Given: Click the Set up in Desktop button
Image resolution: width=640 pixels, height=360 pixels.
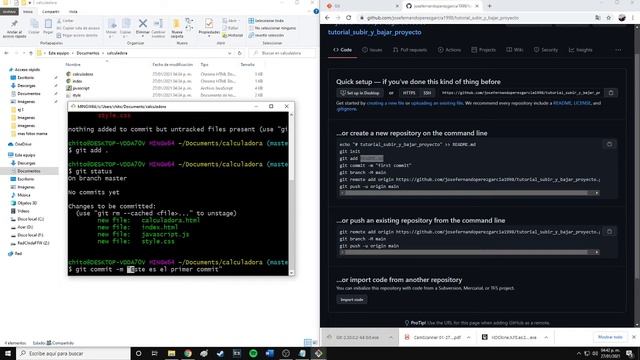Looking at the screenshot, I should [360, 93].
